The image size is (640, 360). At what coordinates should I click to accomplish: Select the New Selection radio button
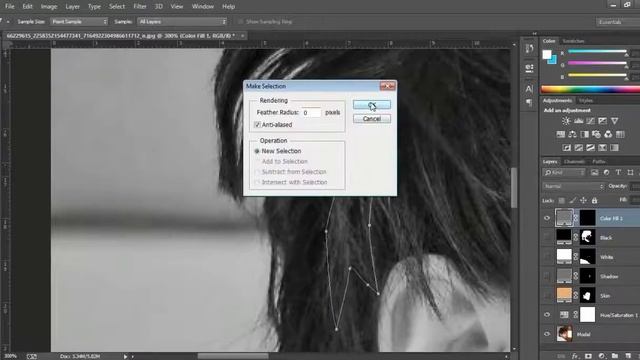tap(257, 151)
